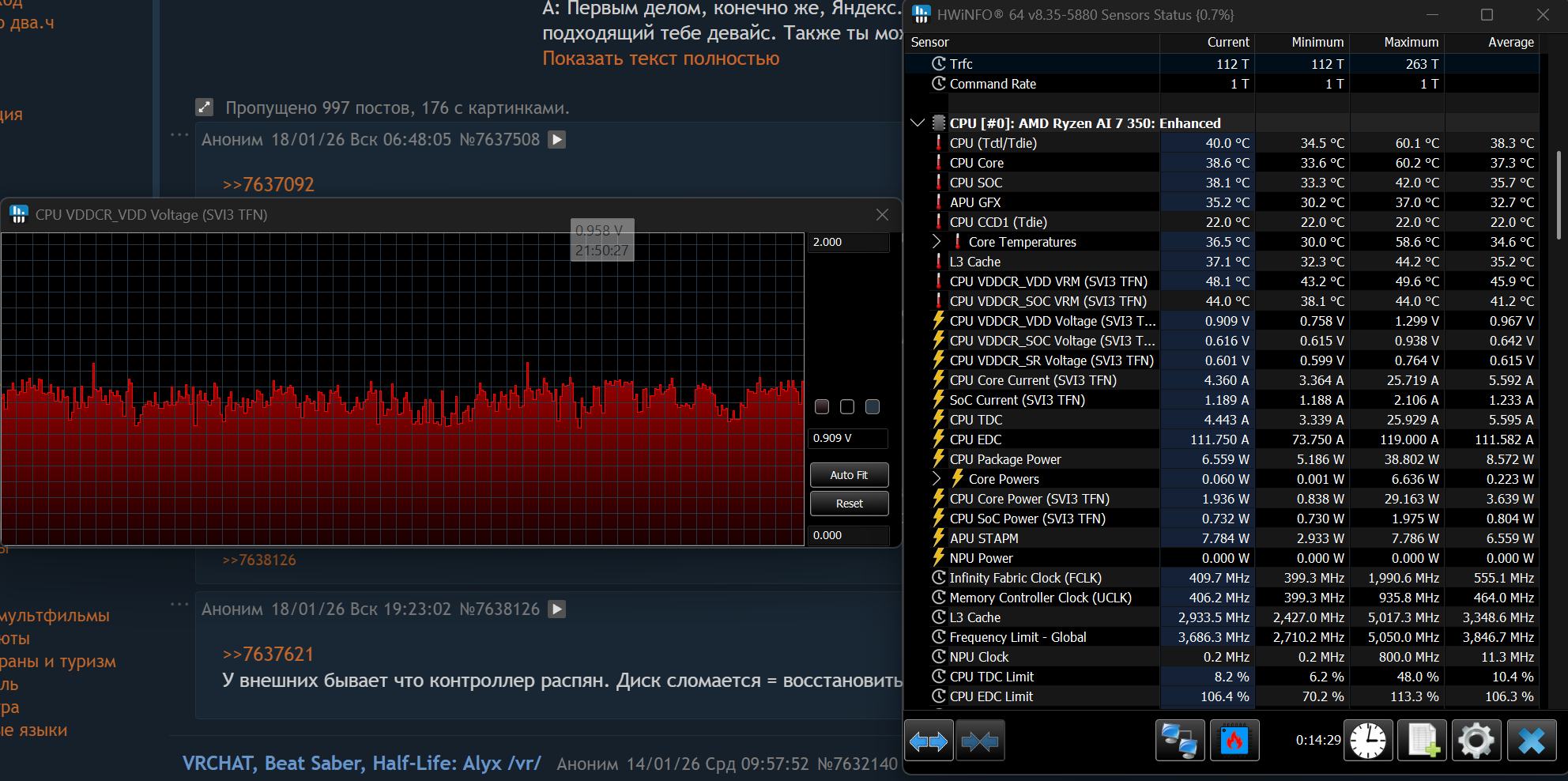The width and height of the screenshot is (1568, 781).
Task: Expand the Core Temperatures group
Action: (937, 241)
